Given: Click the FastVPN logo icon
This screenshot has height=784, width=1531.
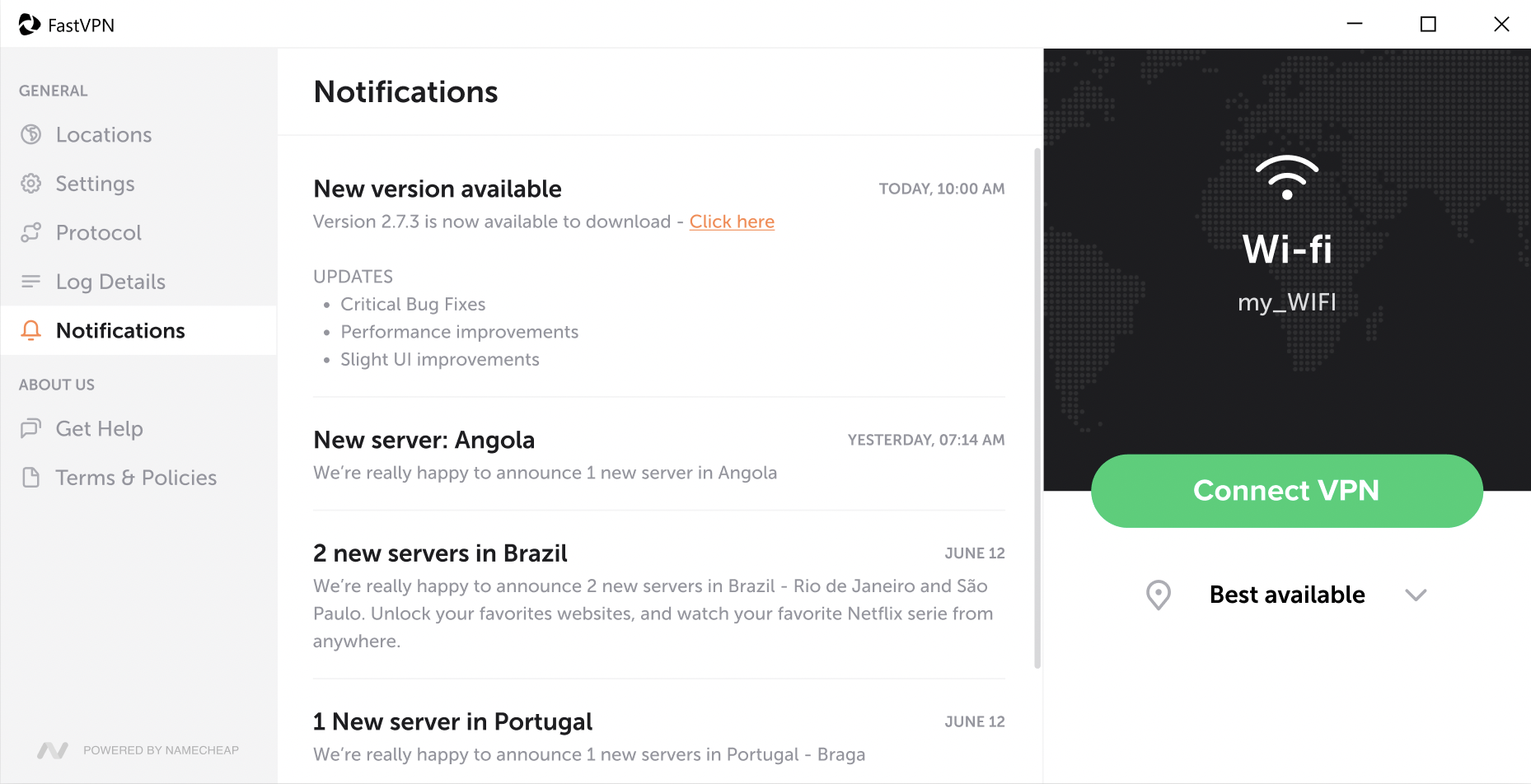Looking at the screenshot, I should tap(30, 25).
